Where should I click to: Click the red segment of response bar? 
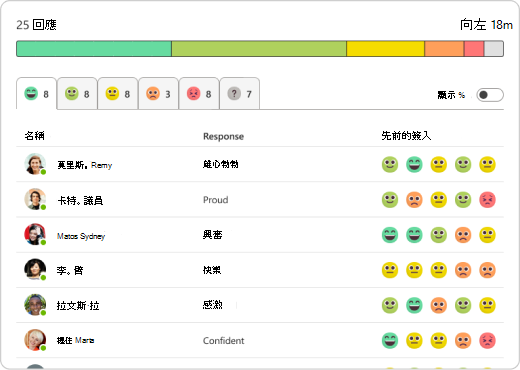point(474,49)
